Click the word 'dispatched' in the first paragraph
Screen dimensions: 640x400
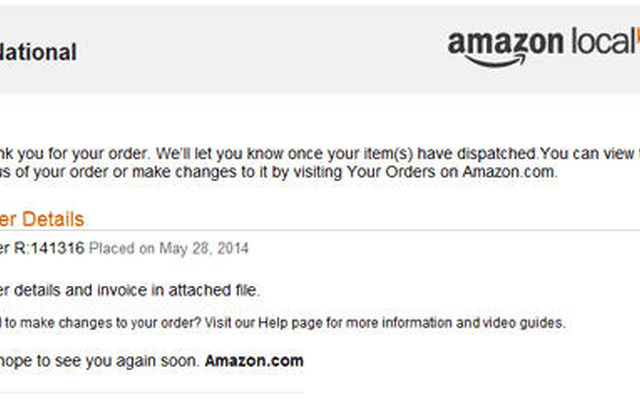[496, 153]
